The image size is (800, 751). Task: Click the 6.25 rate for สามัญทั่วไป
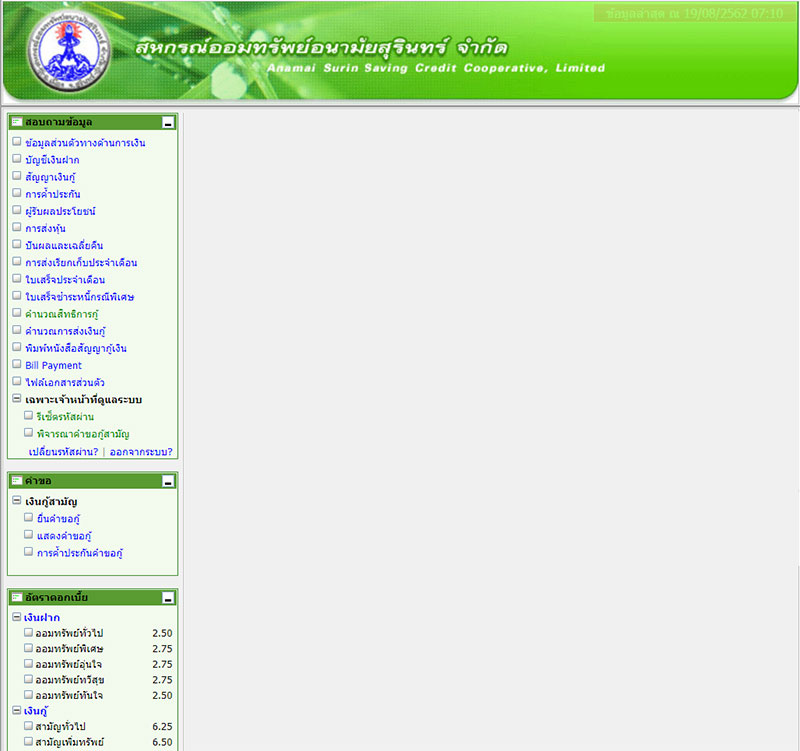[162, 726]
